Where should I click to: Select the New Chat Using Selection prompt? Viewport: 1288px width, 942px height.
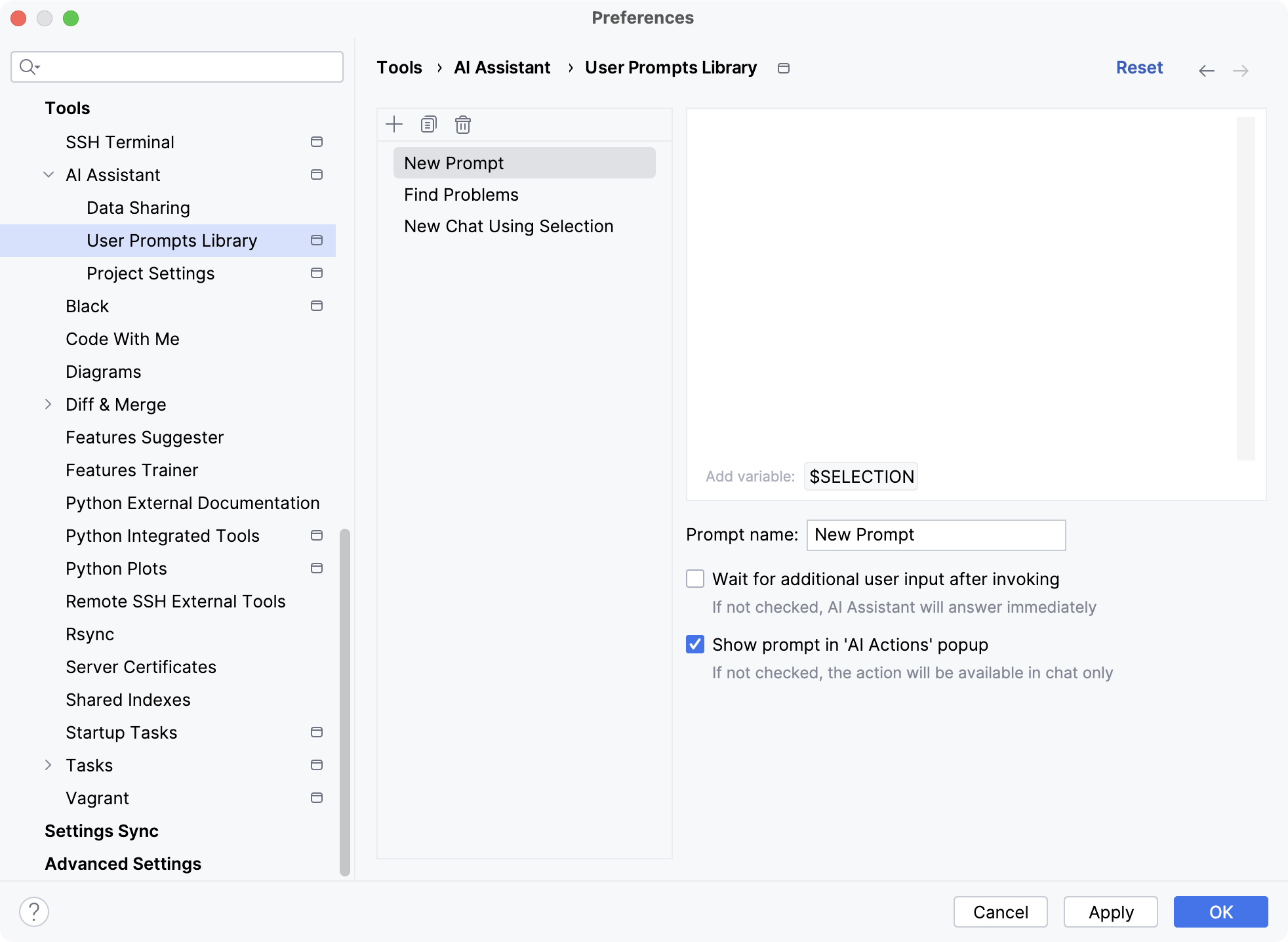(x=509, y=226)
